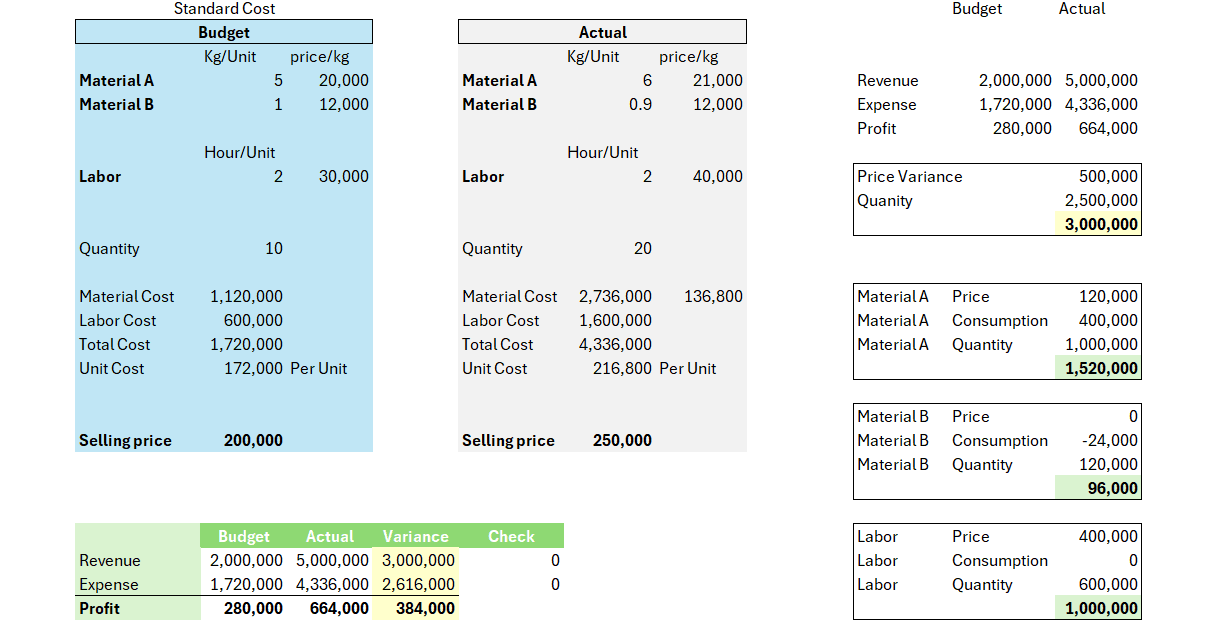
Task: Select Actual Material A price 21,000
Action: pos(717,80)
